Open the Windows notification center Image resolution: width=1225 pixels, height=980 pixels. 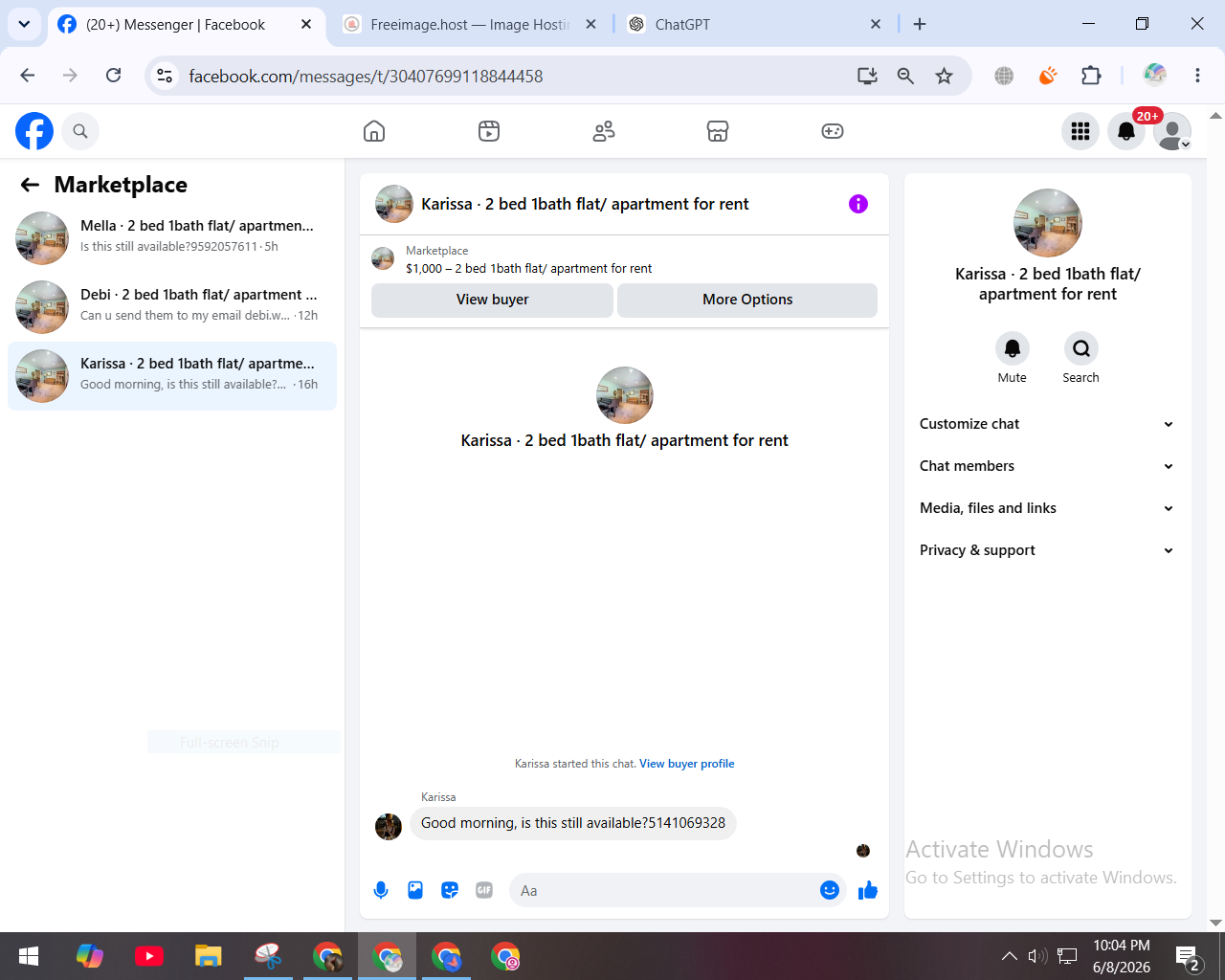click(1188, 956)
